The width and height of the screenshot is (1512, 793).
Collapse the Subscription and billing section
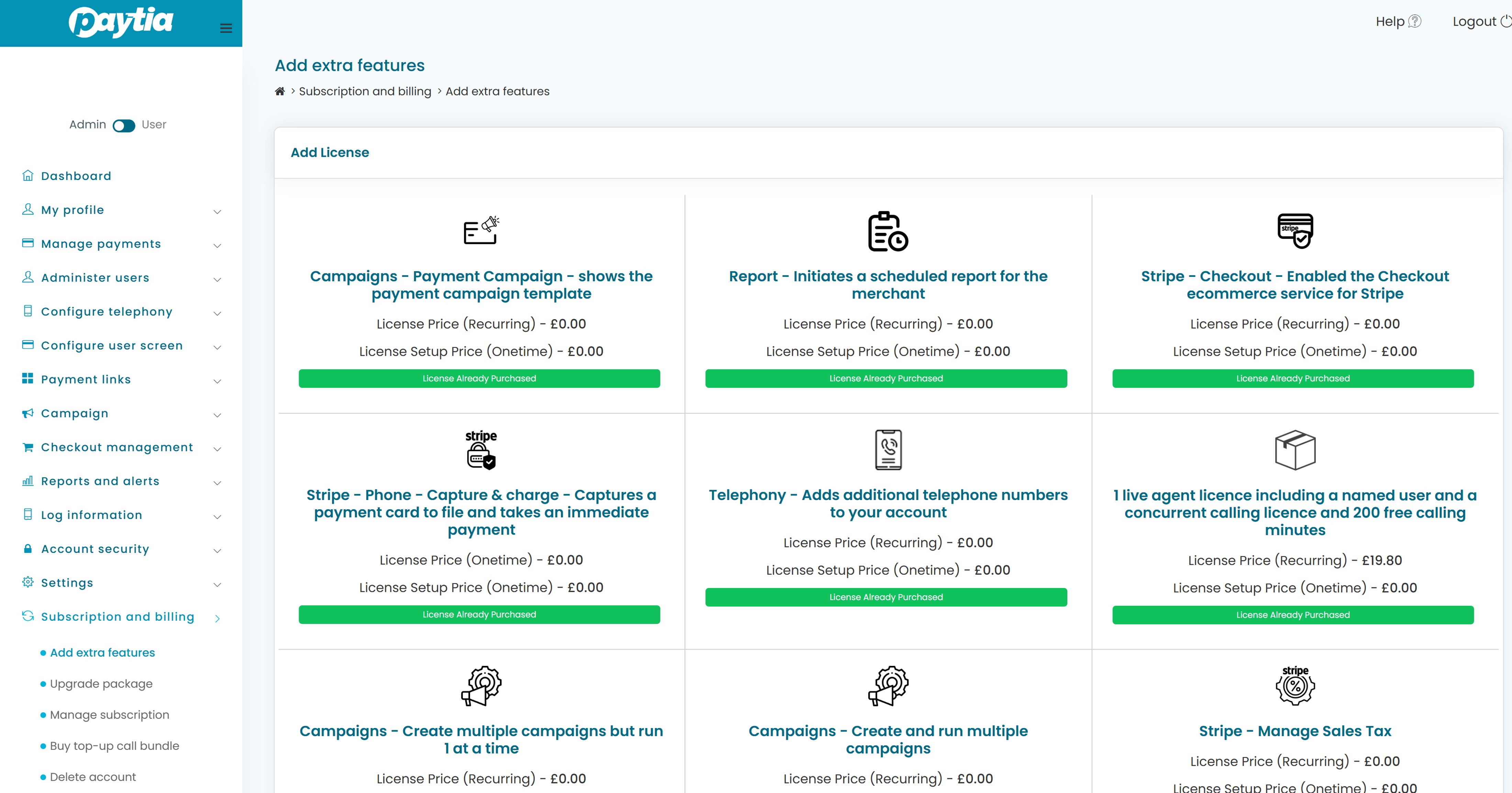(x=217, y=618)
